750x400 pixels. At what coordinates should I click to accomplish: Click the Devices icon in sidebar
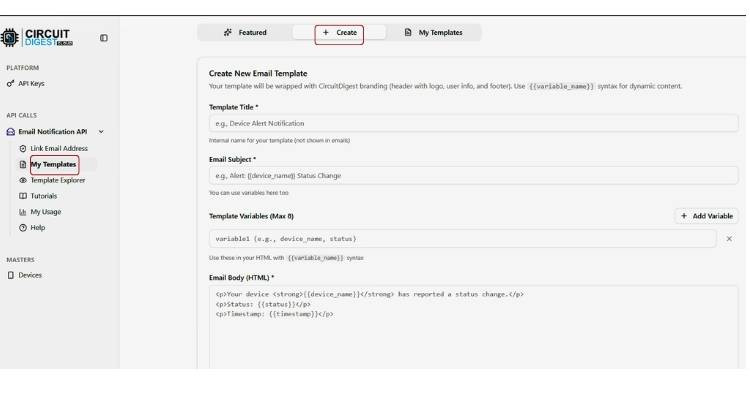point(11,275)
